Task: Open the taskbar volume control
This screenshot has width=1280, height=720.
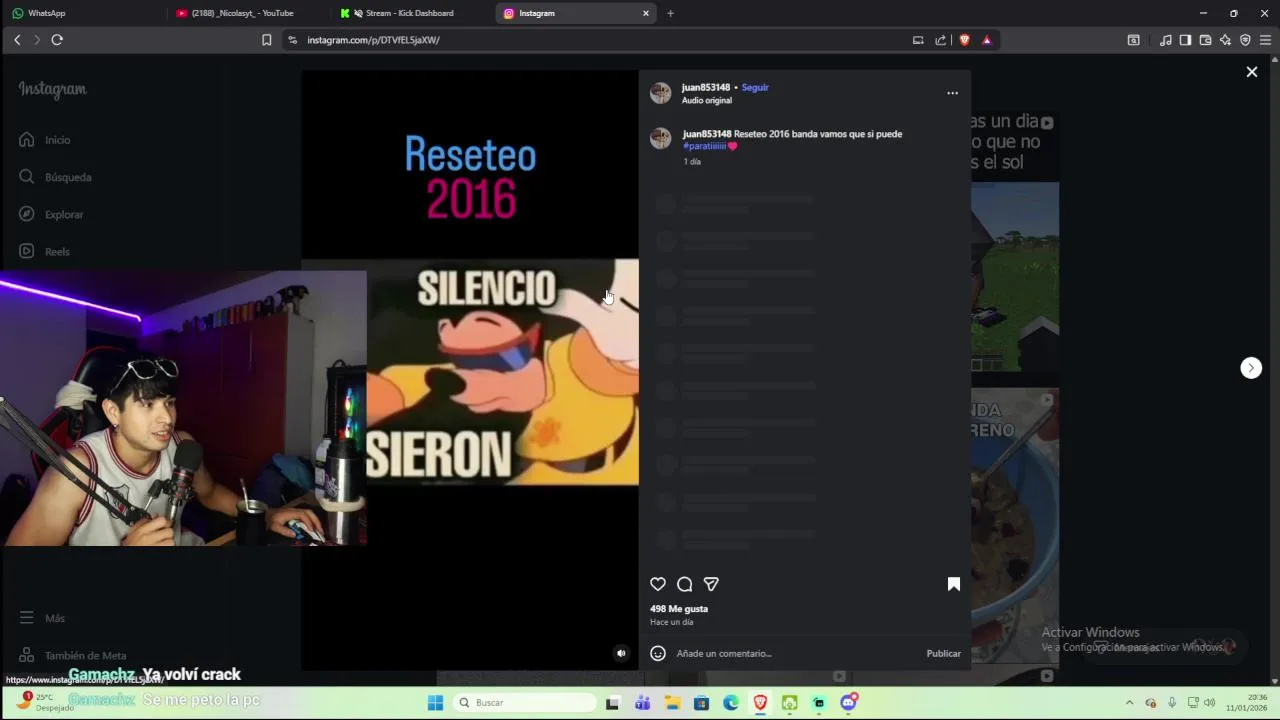Action: tap(1209, 703)
